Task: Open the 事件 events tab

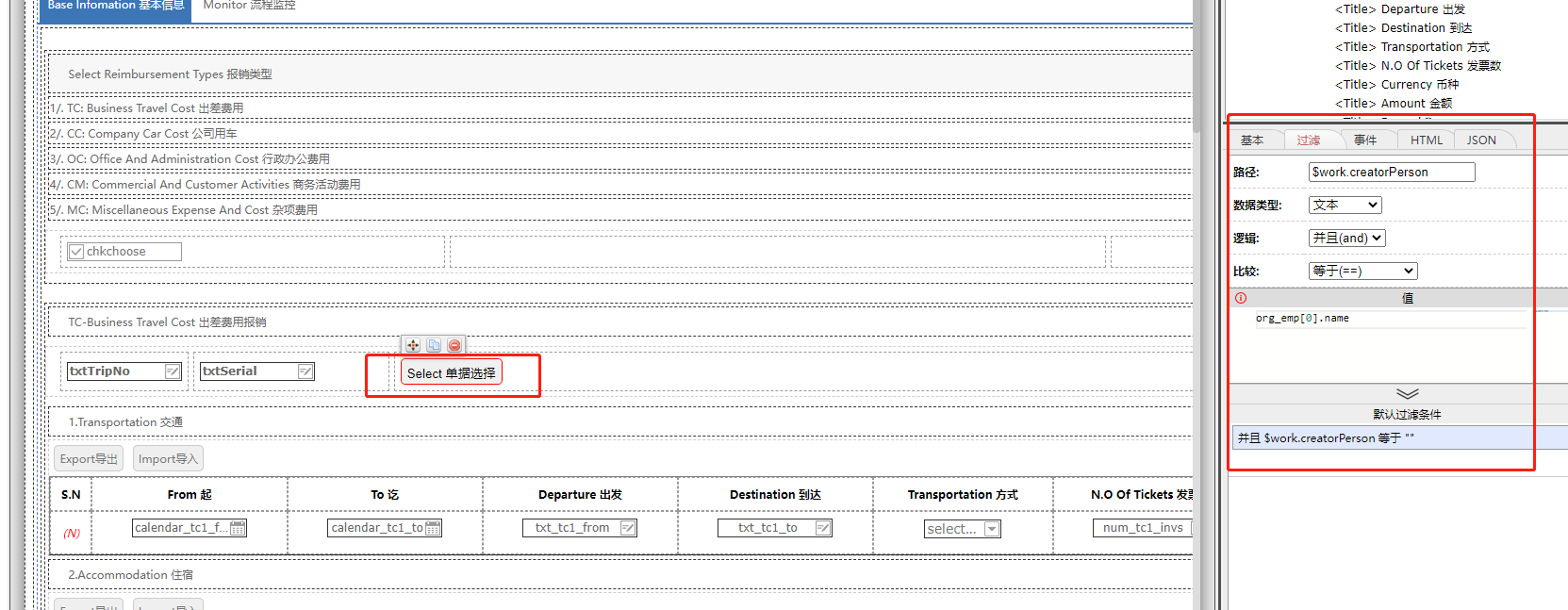Action: pos(1365,140)
